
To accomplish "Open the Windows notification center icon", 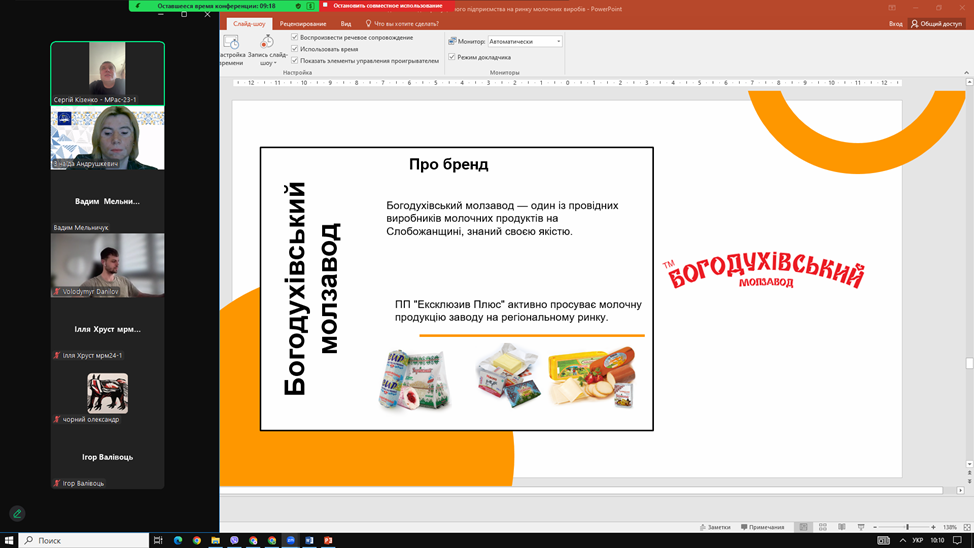I will coord(957,540).
